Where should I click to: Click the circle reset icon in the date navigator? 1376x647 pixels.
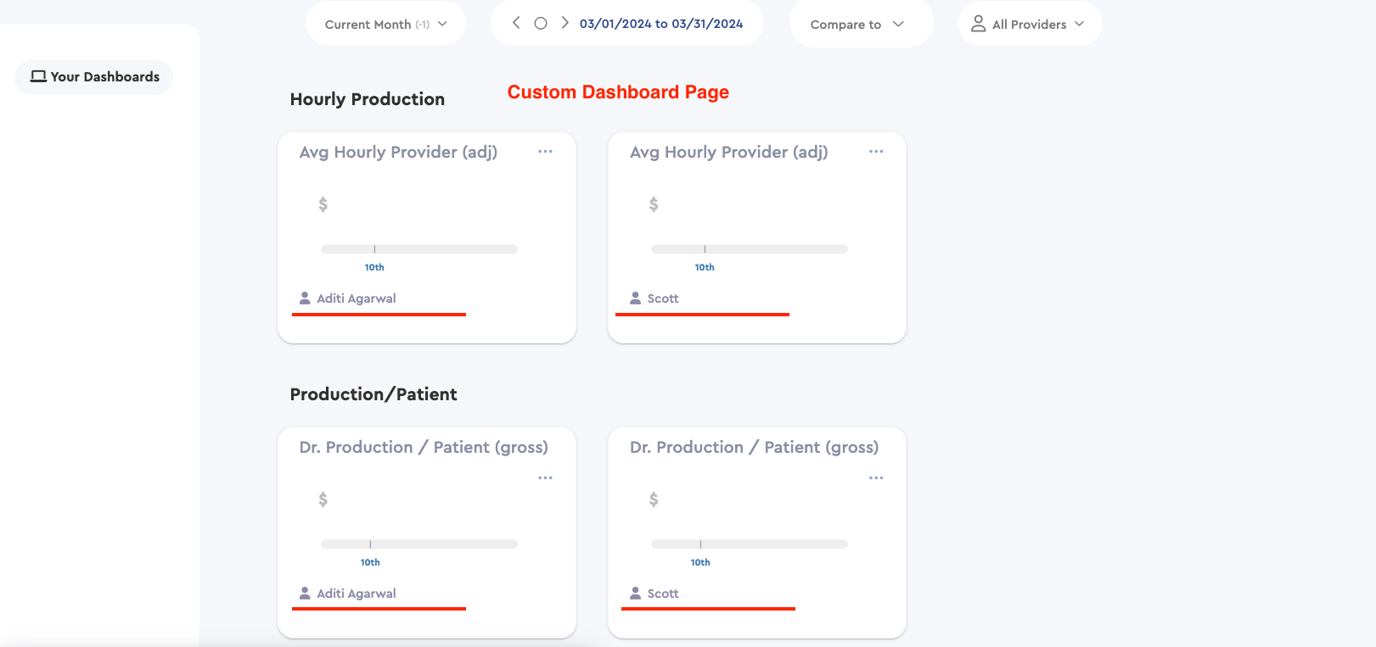tap(540, 22)
